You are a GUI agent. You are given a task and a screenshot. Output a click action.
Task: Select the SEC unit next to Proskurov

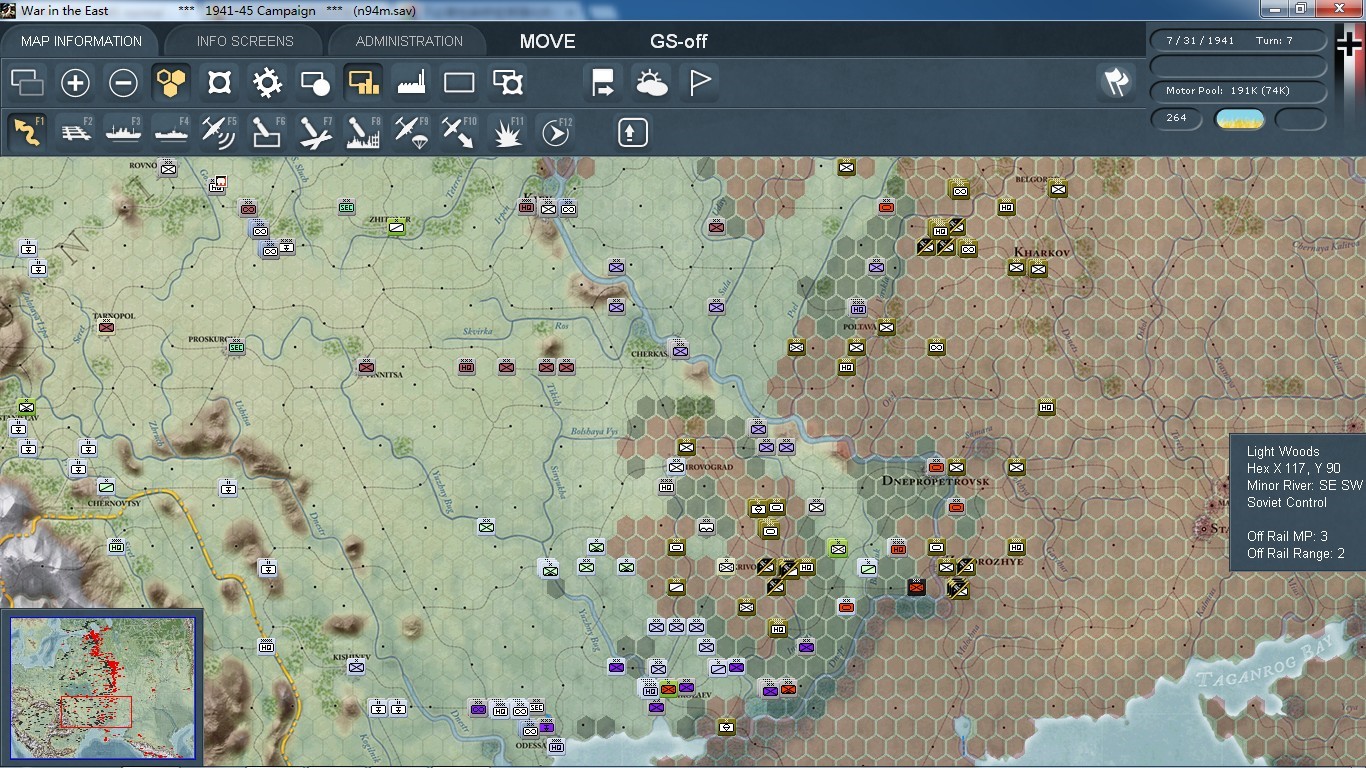click(236, 346)
